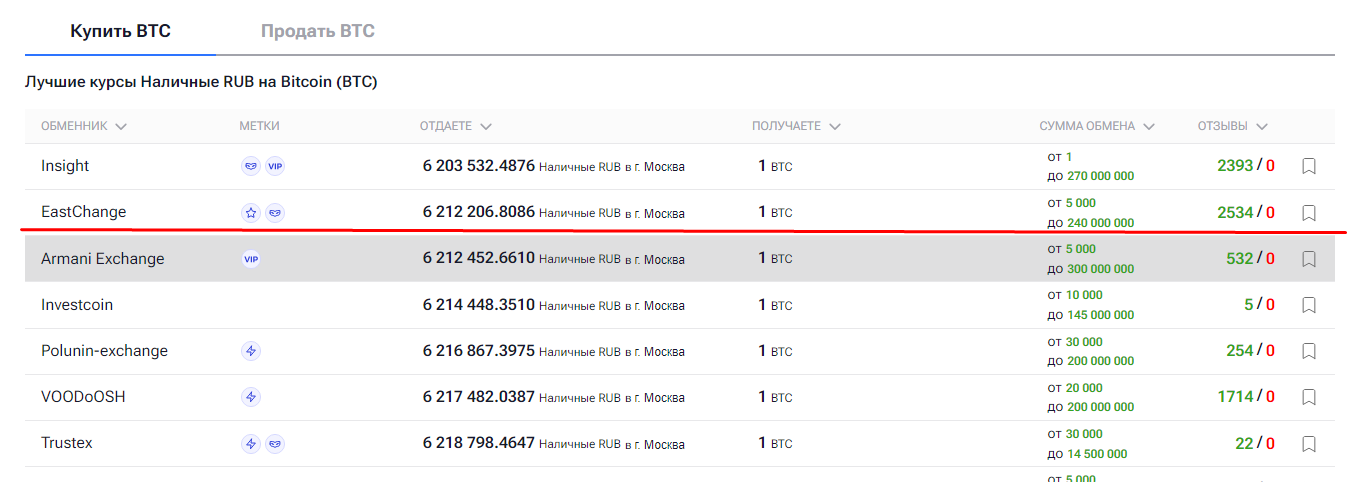1350x482 pixels.
Task: Click the VIP badge for Insight
Action: tap(275, 166)
